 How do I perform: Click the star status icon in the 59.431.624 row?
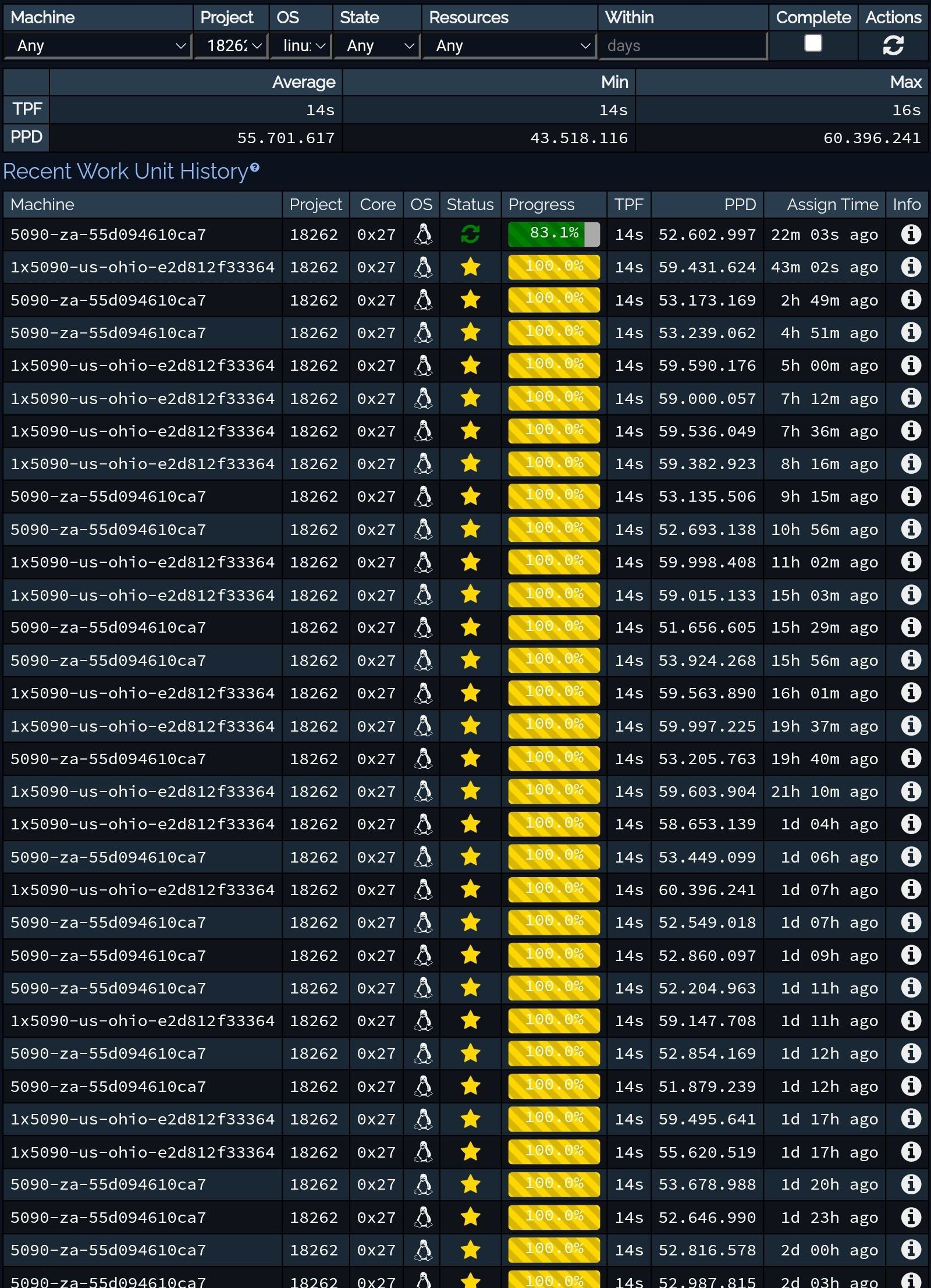pos(470,267)
